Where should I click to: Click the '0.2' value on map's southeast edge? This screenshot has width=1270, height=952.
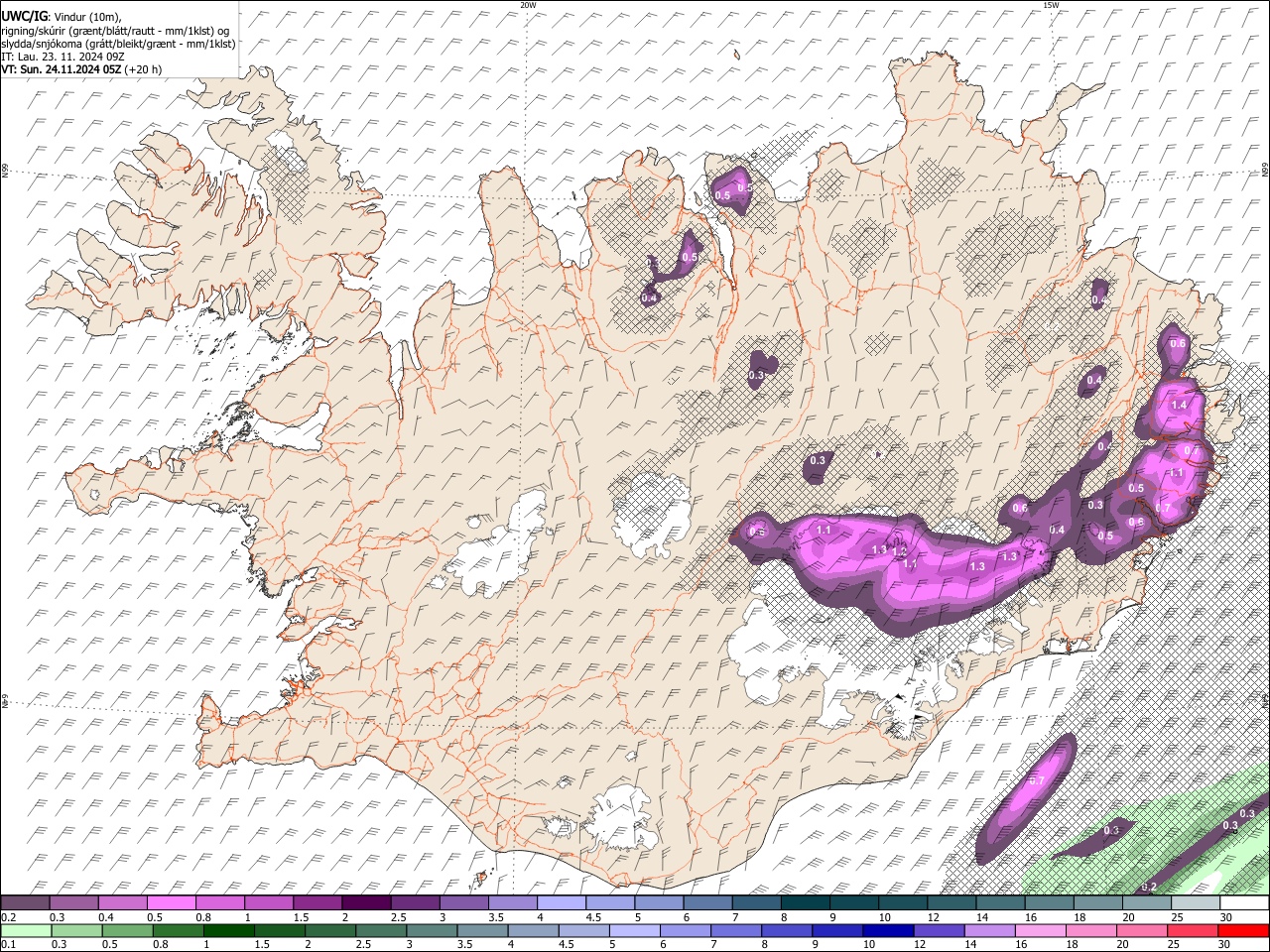pos(1149,886)
